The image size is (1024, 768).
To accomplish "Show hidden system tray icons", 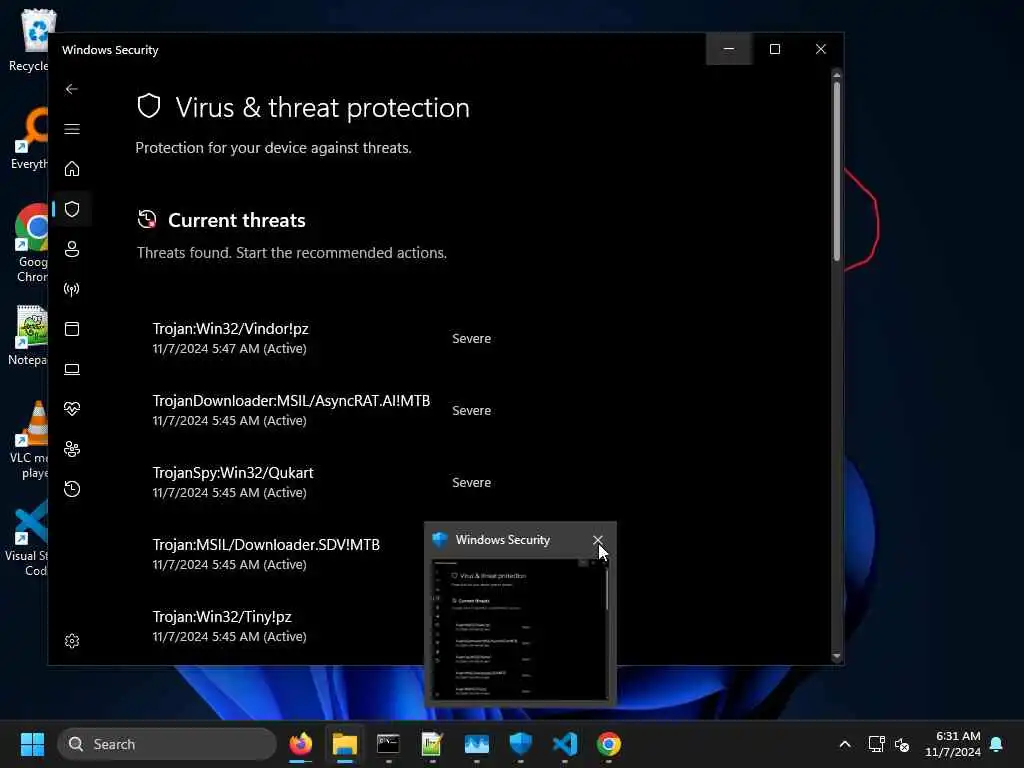I will (844, 744).
